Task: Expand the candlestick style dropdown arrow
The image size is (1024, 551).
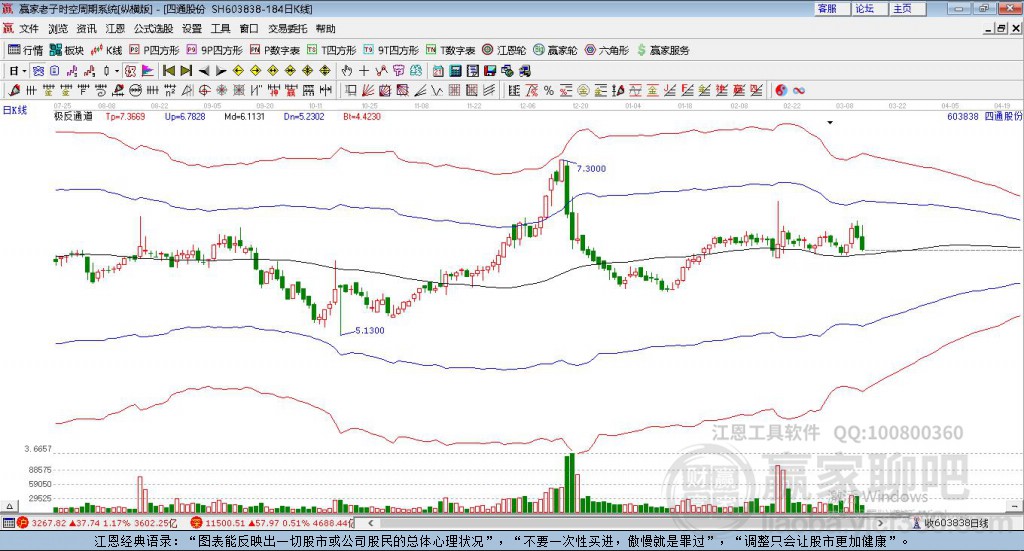Action: [x=117, y=71]
